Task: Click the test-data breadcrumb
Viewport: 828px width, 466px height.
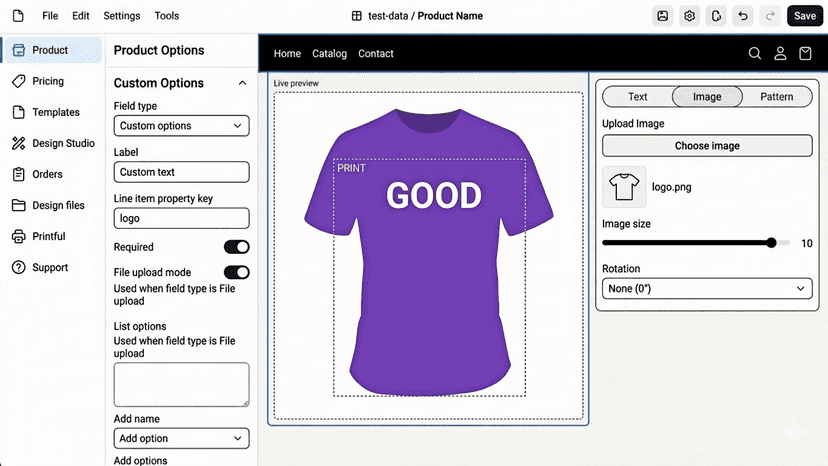Action: (388, 16)
